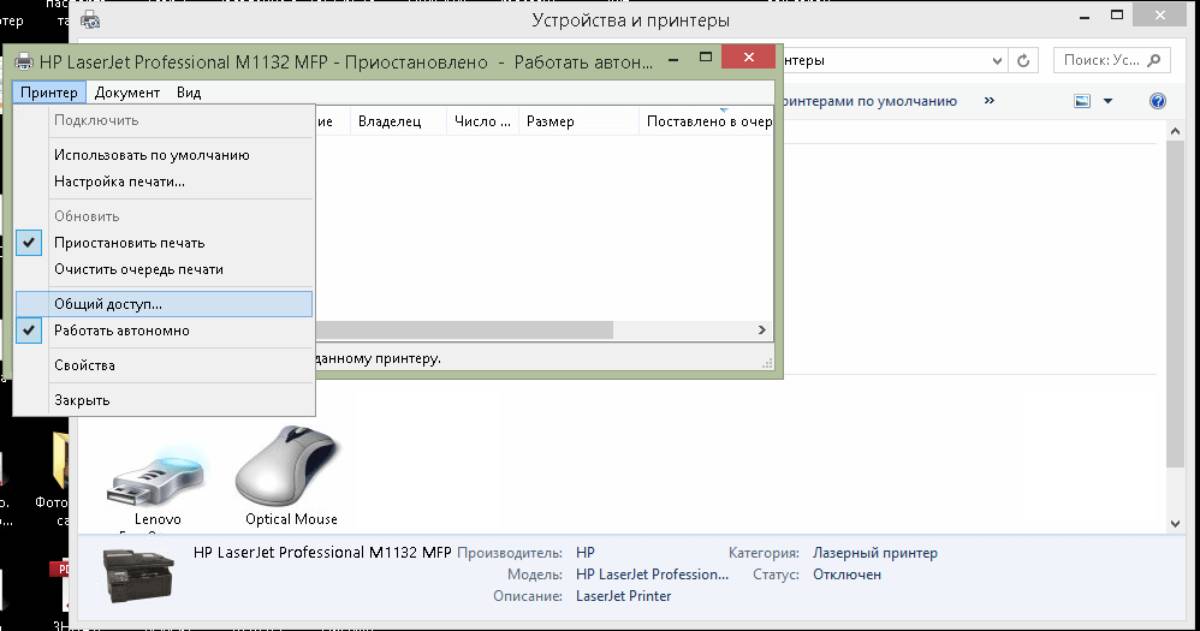
Task: Open Help with the question mark icon
Action: pos(1158,101)
